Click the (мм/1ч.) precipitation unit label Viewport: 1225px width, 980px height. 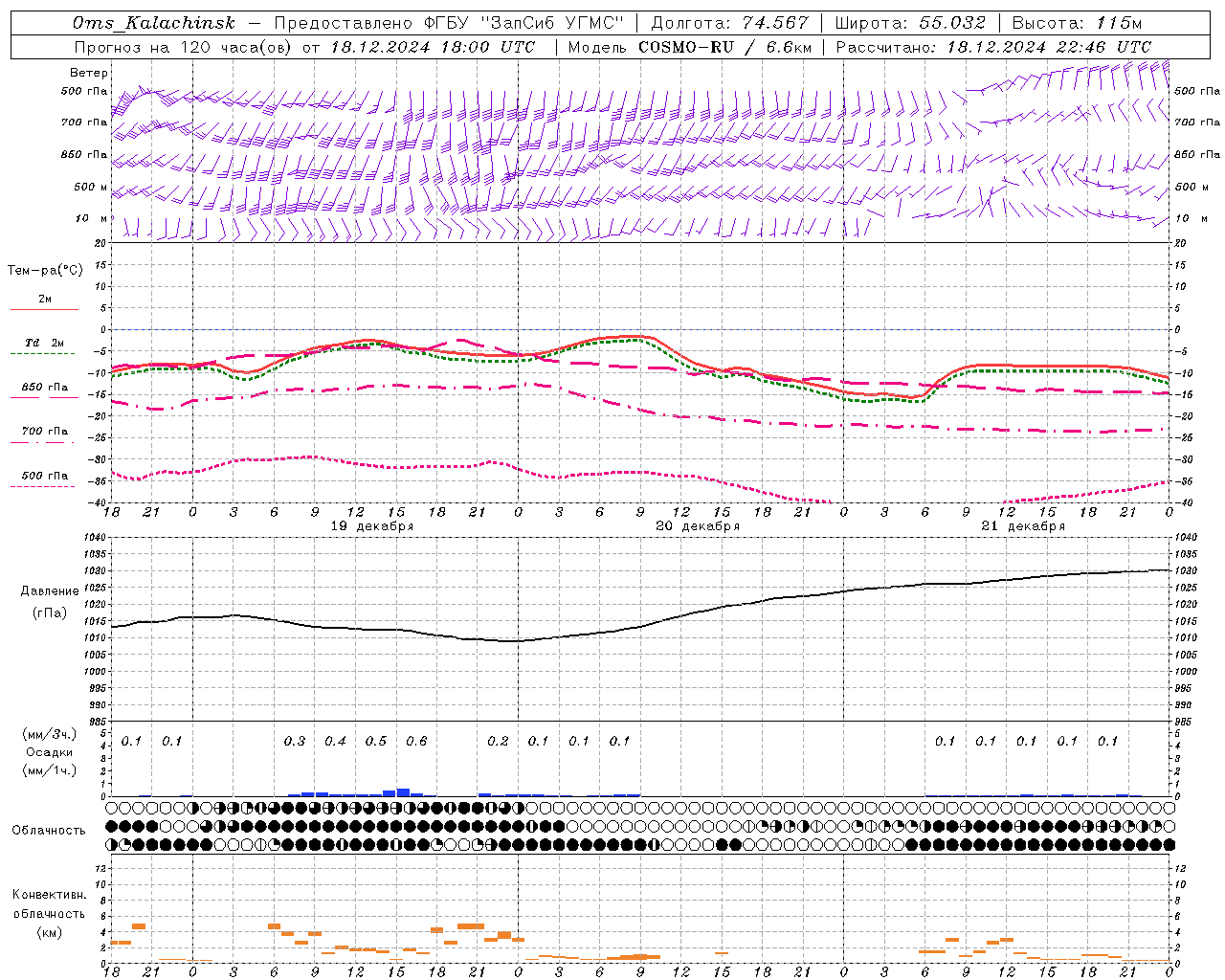click(x=49, y=769)
